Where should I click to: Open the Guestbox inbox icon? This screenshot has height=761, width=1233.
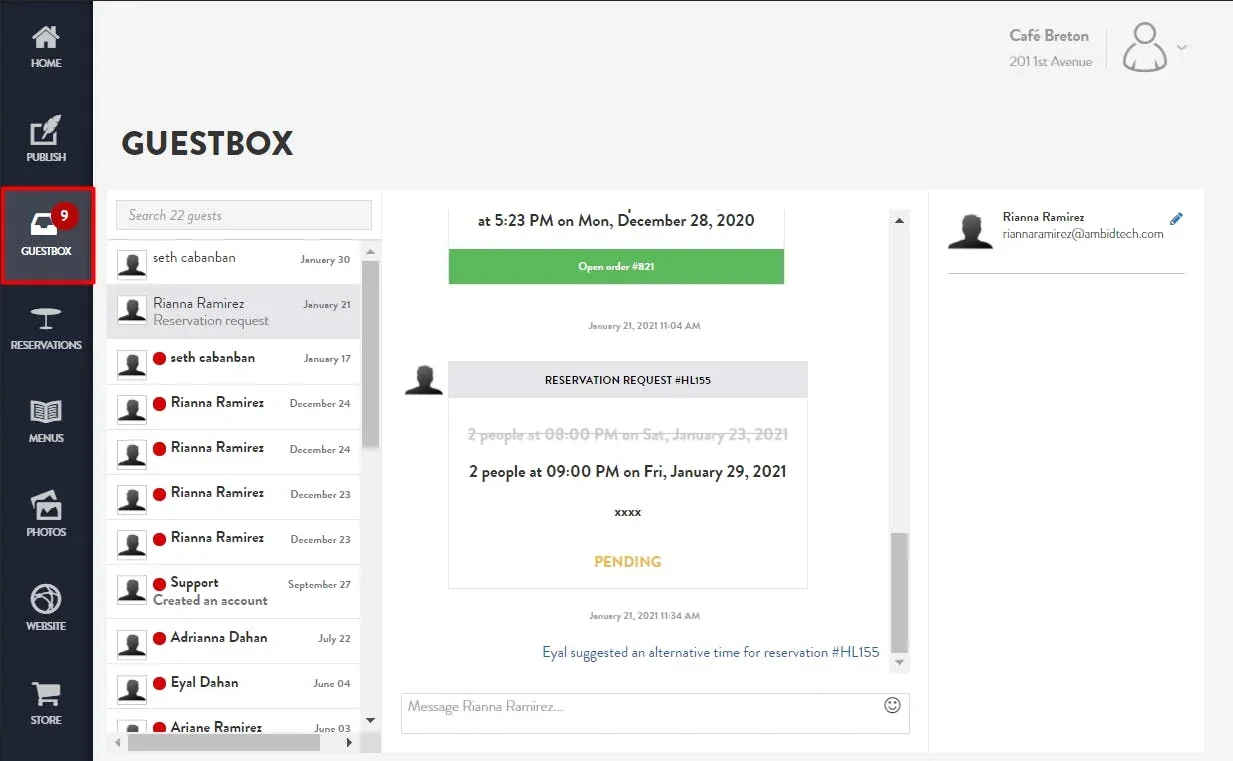(x=43, y=222)
